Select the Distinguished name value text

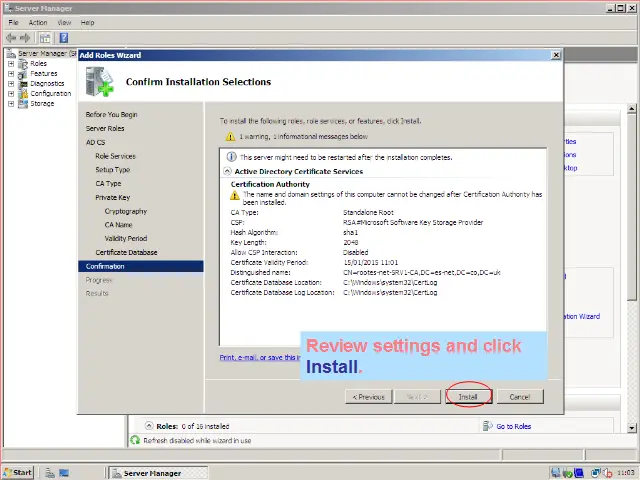pyautogui.click(x=422, y=273)
